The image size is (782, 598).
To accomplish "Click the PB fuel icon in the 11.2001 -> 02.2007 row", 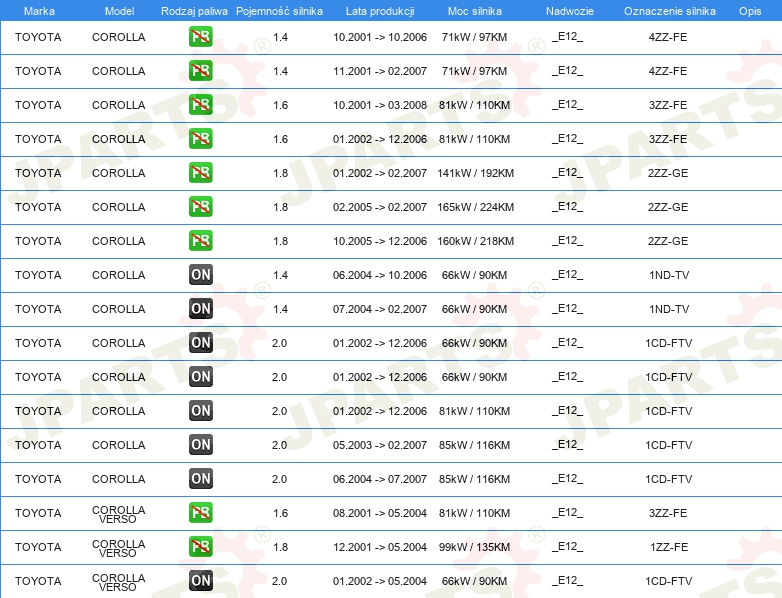I will (x=200, y=71).
